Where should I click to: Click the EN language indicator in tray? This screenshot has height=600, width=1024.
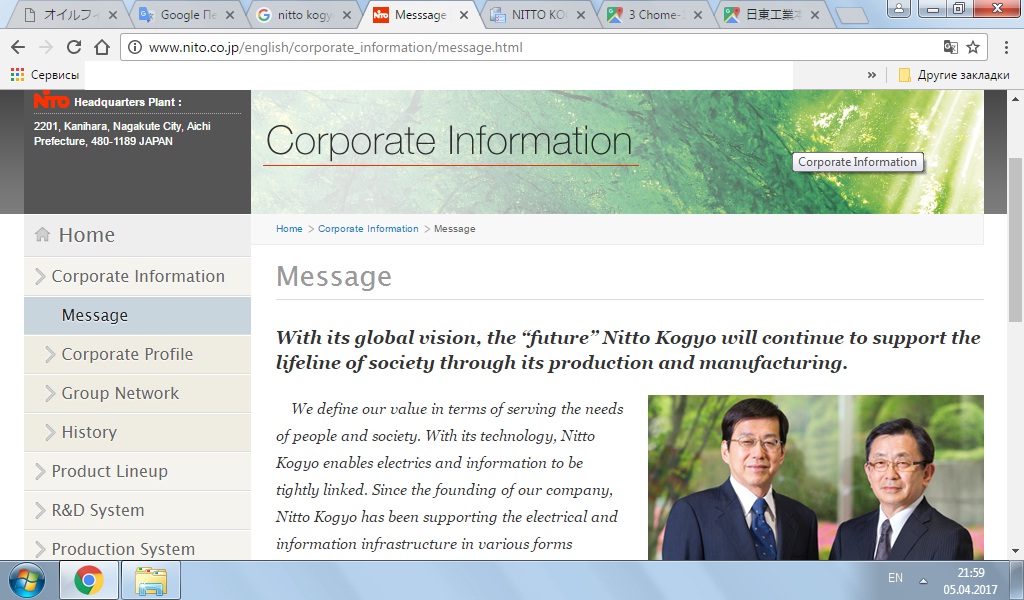tap(895, 578)
